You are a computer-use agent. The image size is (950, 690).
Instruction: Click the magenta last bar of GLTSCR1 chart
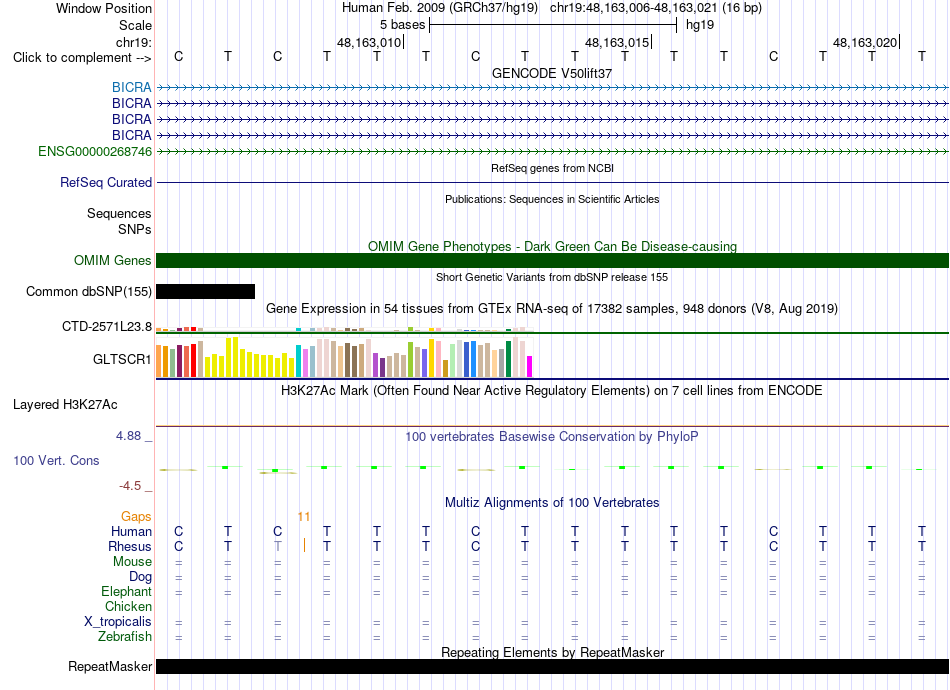530,367
